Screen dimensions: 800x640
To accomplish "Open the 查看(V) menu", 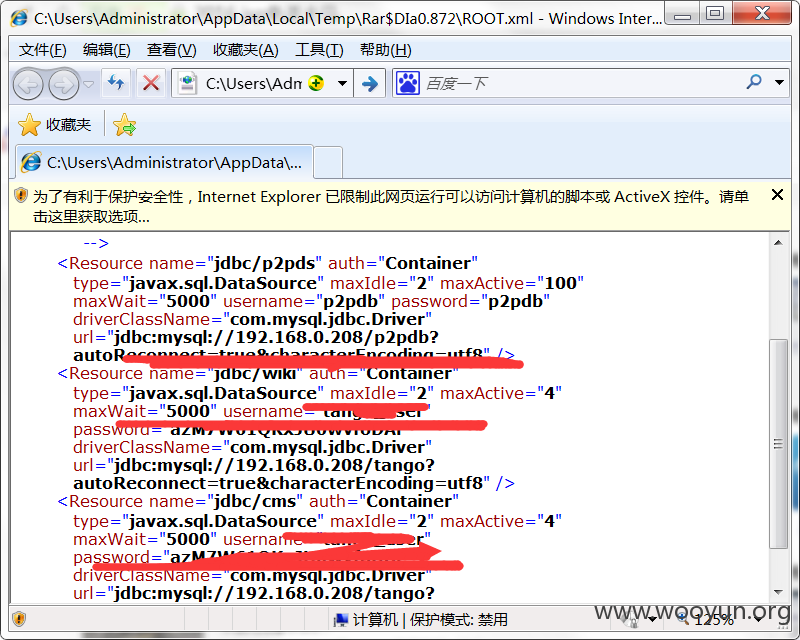I will tap(171, 50).
